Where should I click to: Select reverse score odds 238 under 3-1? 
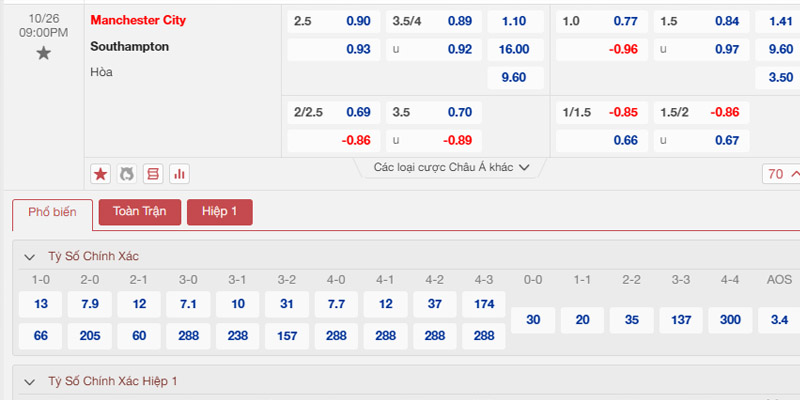[238, 336]
